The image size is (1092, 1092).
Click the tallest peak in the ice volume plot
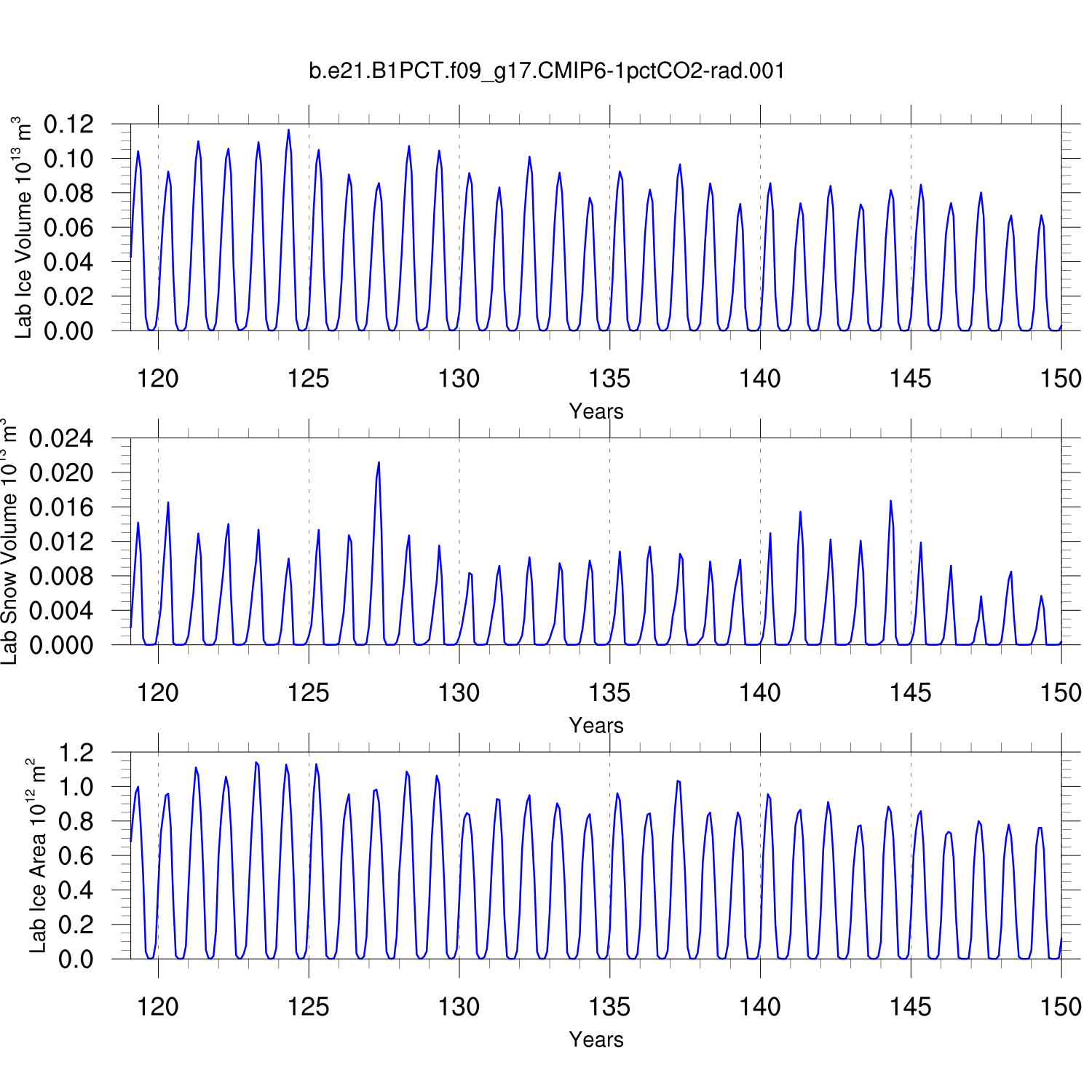coord(288,131)
